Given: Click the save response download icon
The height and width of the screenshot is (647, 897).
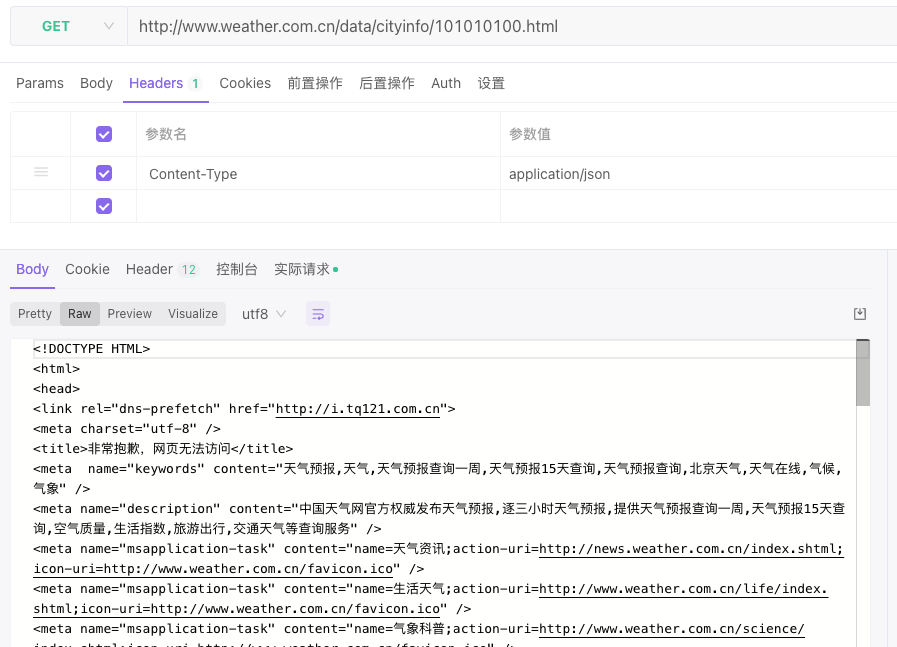Looking at the screenshot, I should (860, 313).
